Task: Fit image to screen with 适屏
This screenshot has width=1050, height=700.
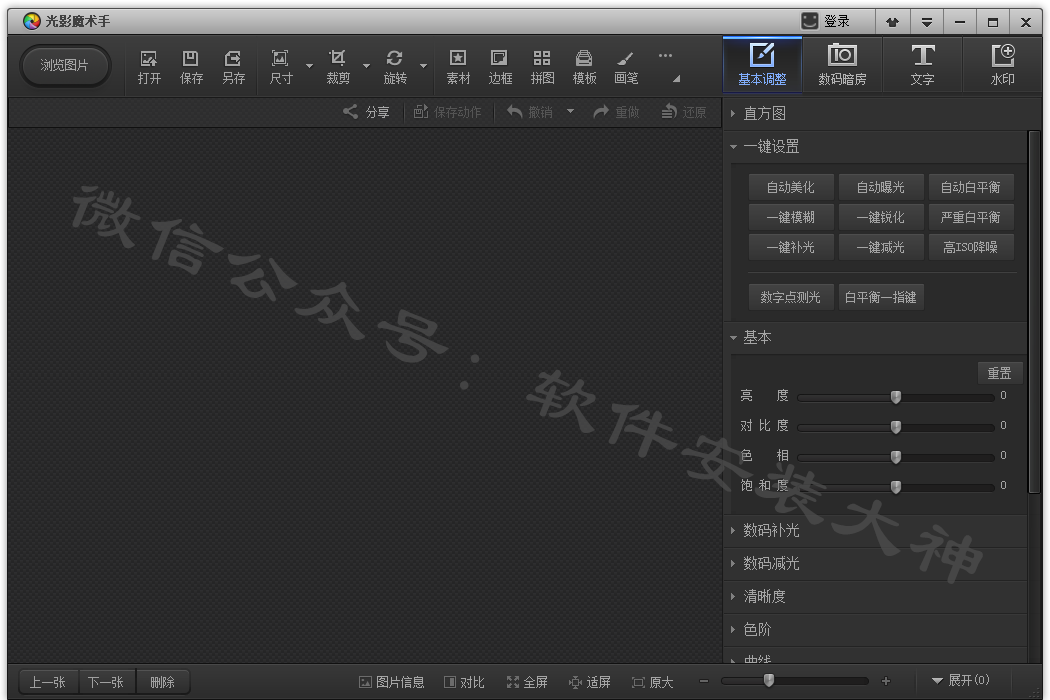Action: (590, 682)
